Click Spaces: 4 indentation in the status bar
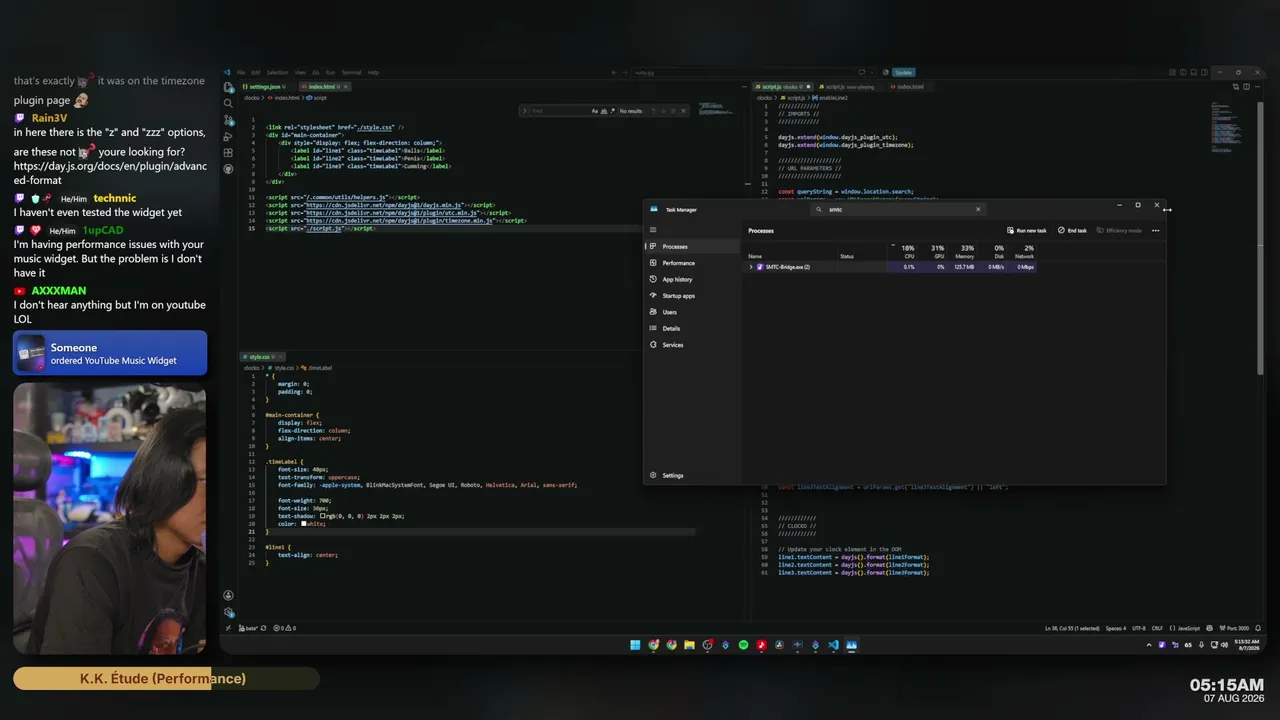Viewport: 1280px width, 720px height. click(1115, 628)
